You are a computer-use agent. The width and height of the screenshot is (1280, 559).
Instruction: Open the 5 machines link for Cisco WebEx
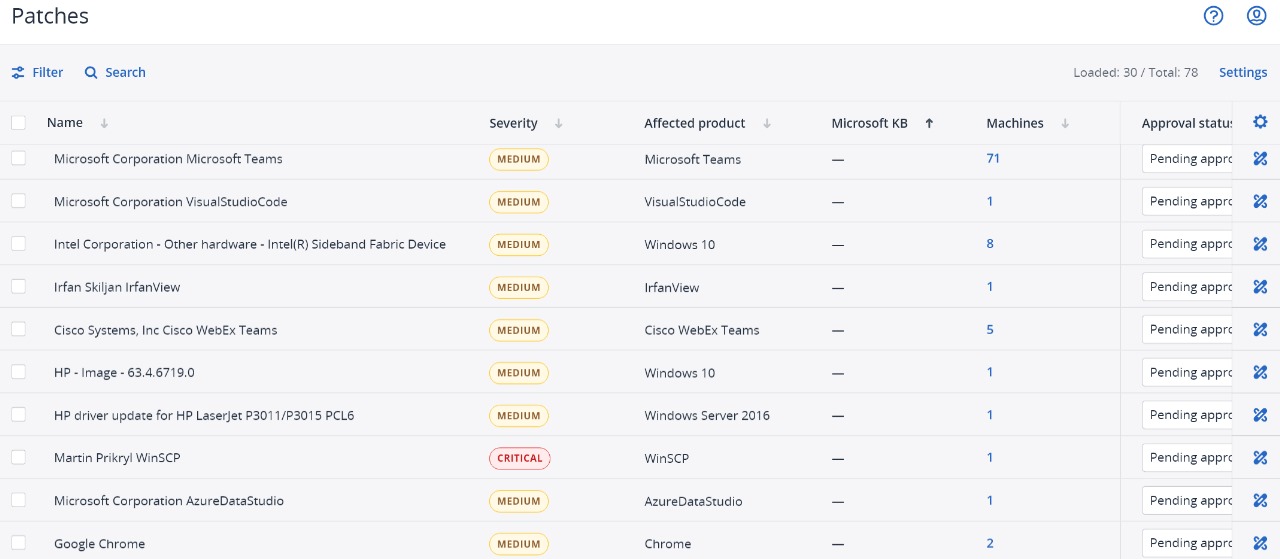pyautogui.click(x=990, y=329)
